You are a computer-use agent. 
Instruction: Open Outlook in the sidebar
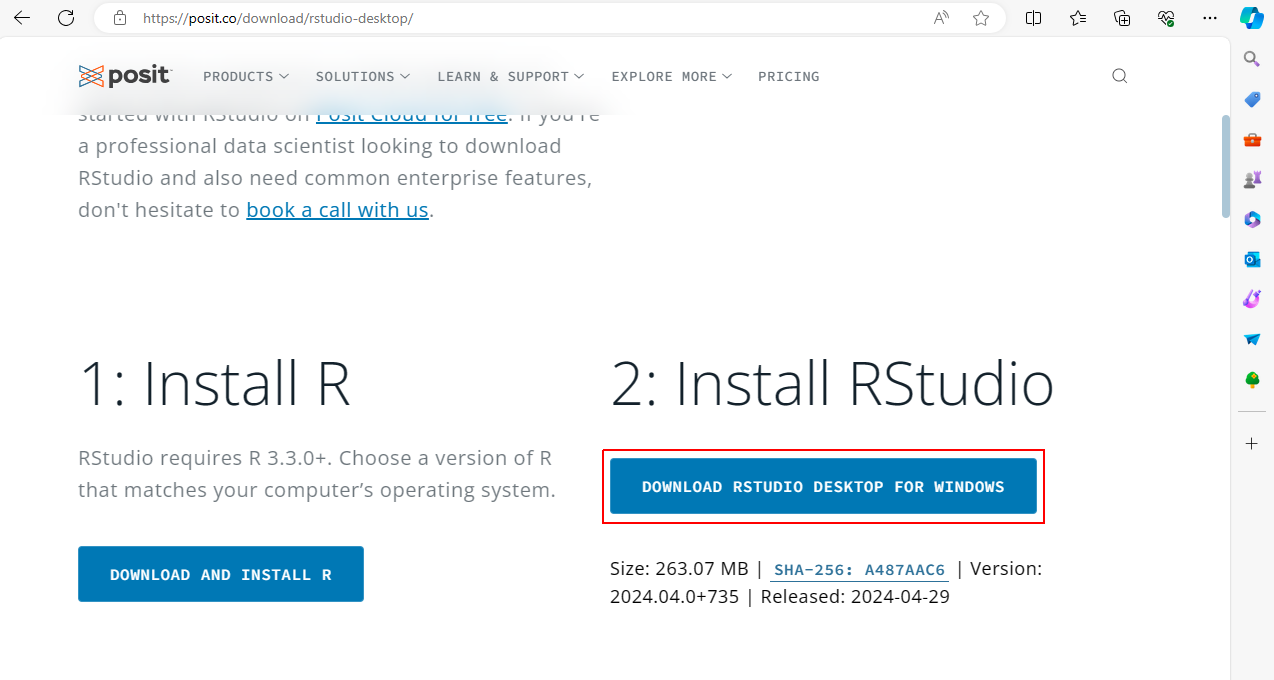coord(1252,259)
